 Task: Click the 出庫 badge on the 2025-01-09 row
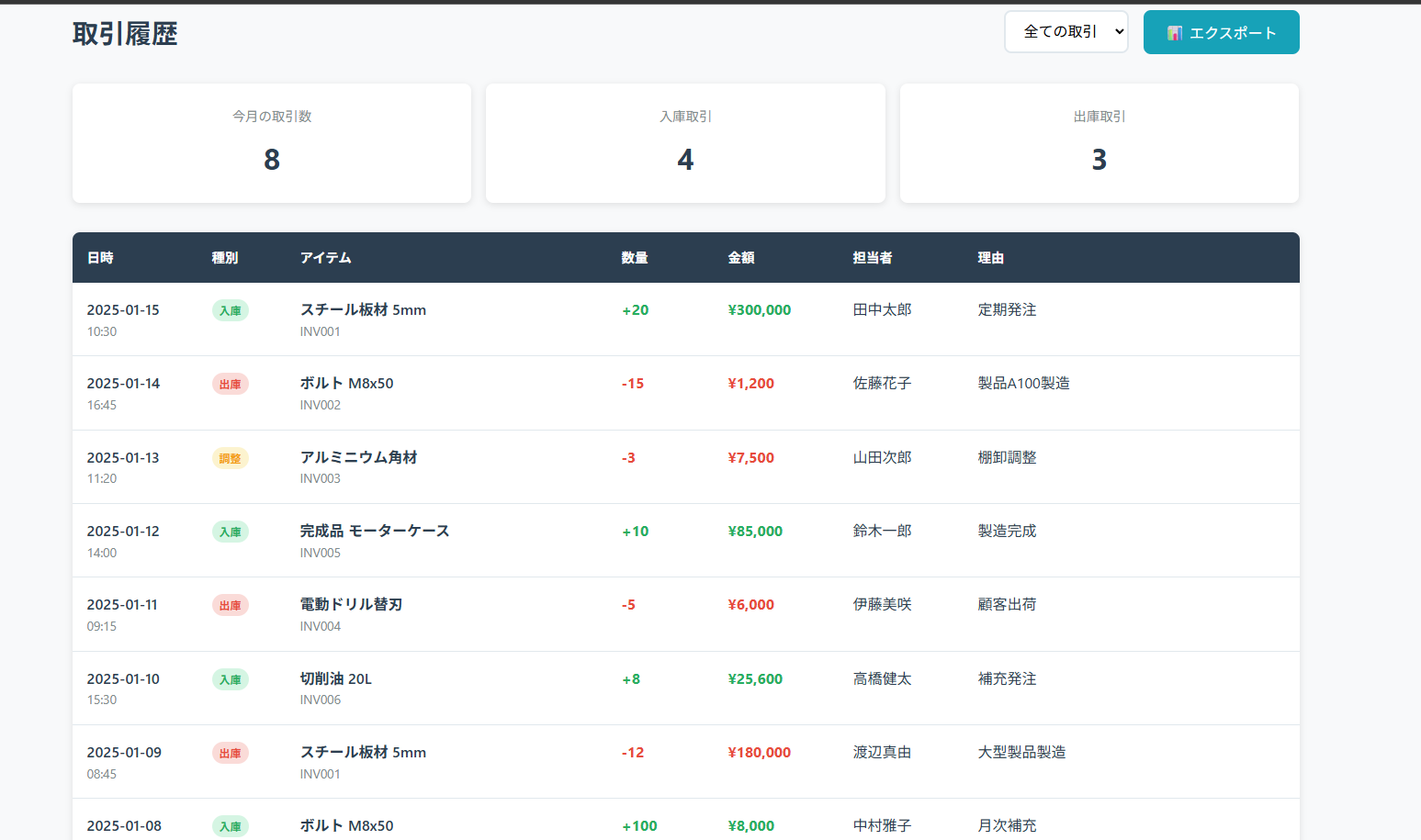(230, 754)
